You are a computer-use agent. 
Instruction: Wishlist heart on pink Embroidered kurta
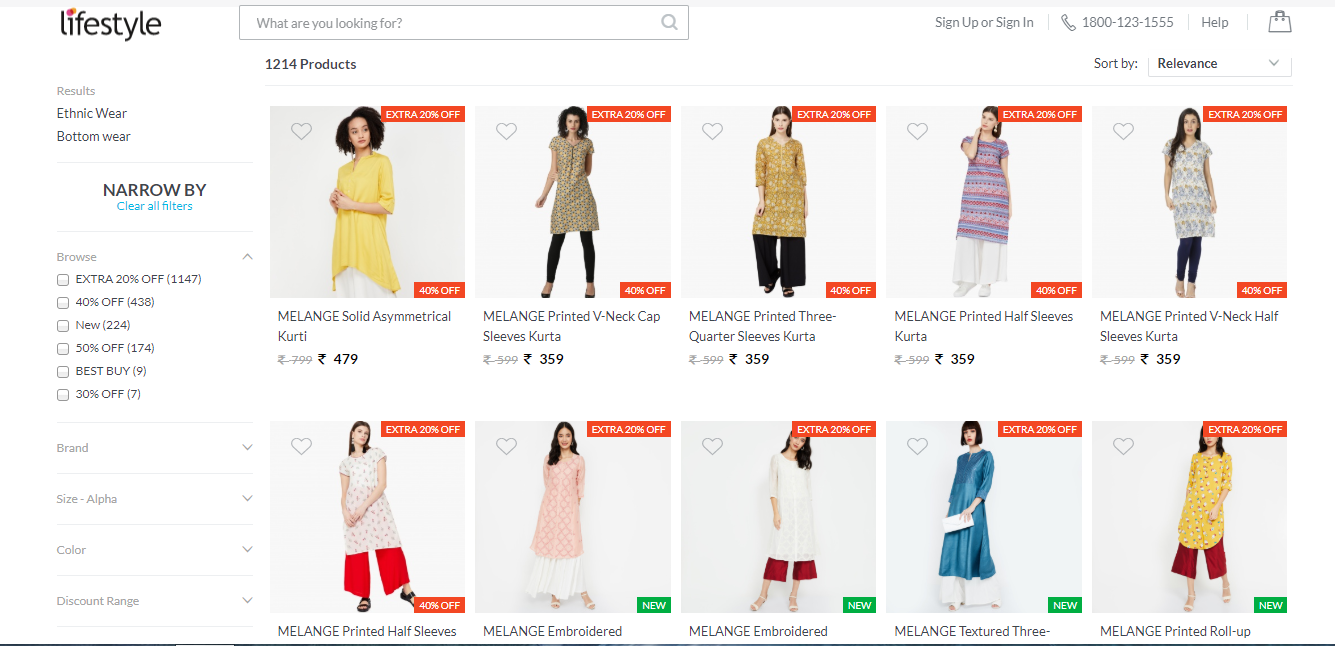tap(506, 446)
